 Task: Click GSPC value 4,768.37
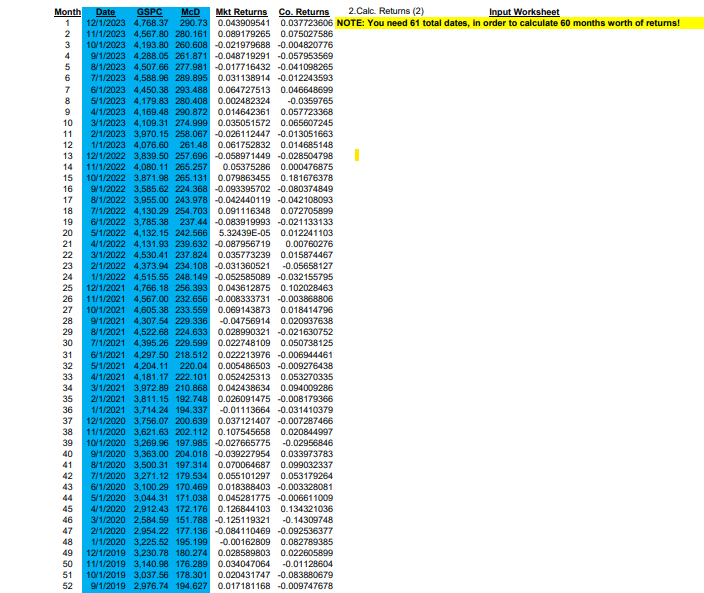(151, 23)
